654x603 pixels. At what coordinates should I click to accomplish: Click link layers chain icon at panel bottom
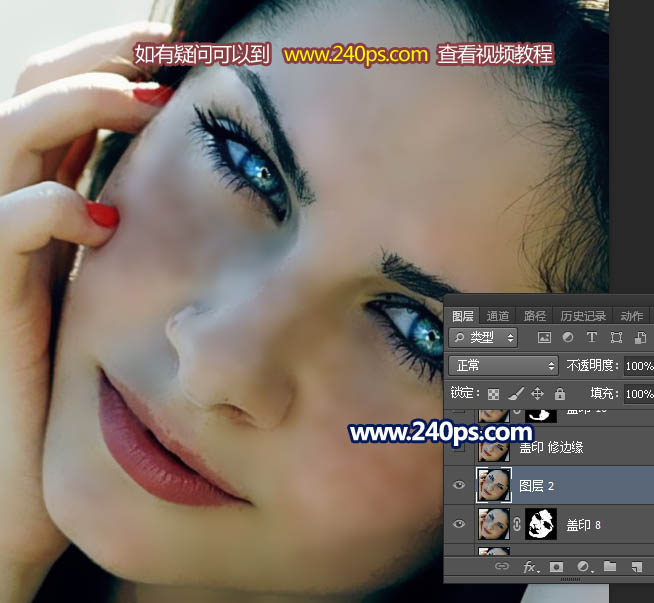point(502,566)
